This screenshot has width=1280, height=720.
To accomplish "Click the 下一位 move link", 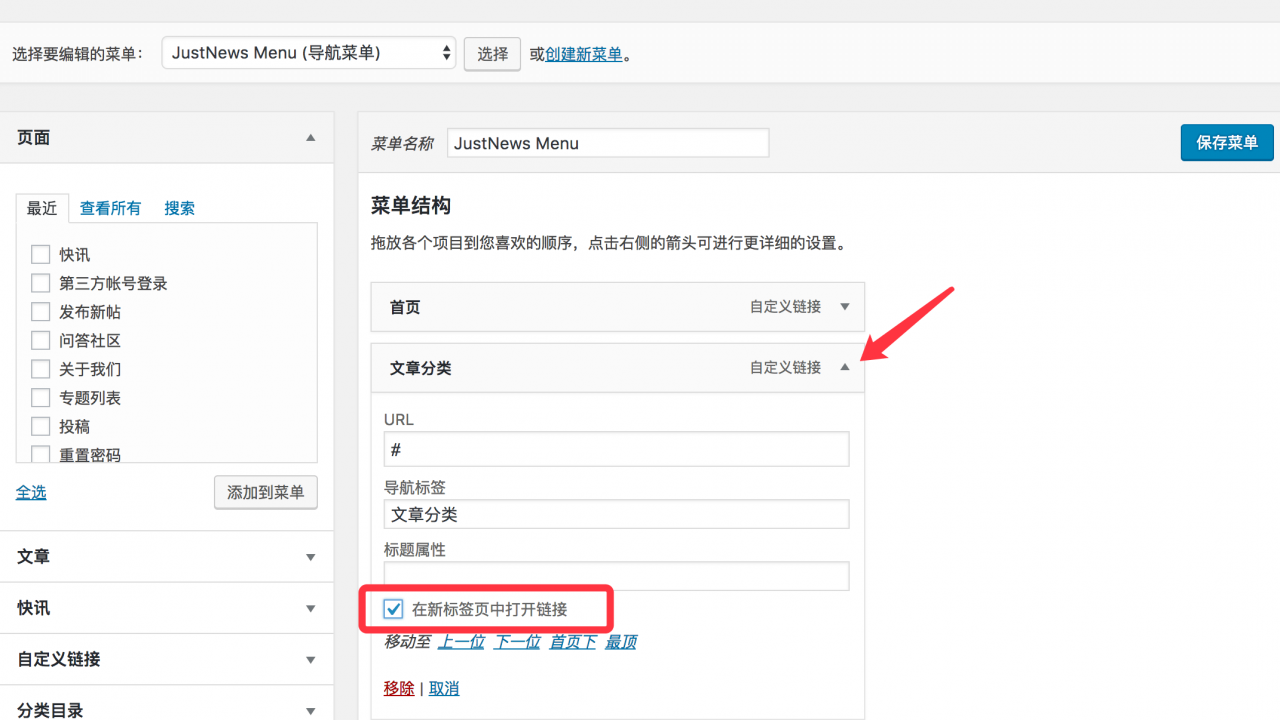I will click(518, 642).
